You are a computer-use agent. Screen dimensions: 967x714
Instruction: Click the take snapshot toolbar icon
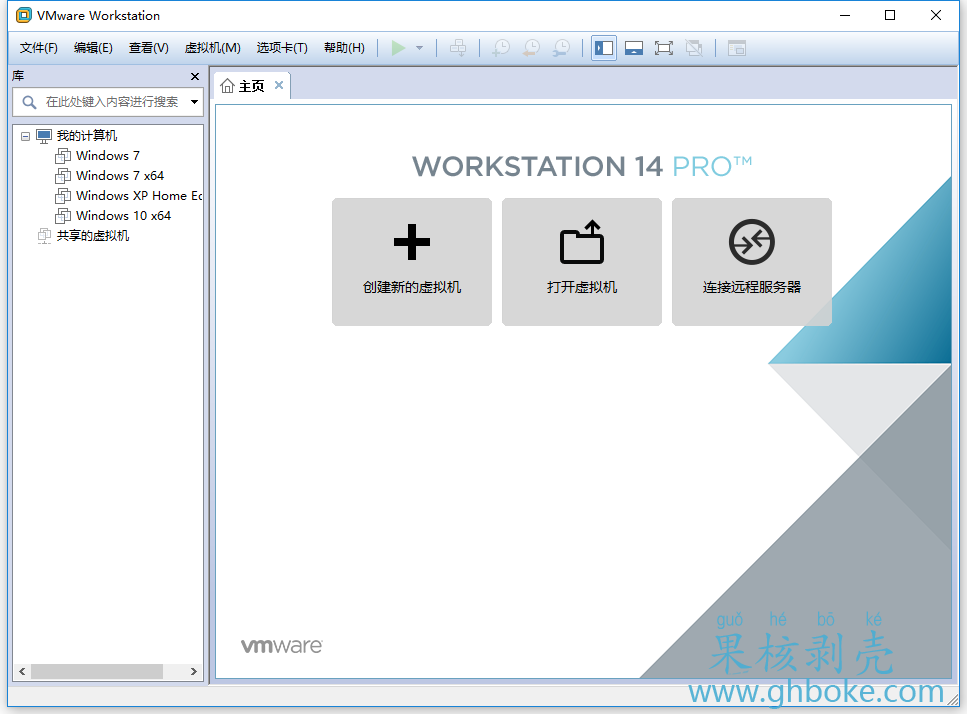pos(501,48)
